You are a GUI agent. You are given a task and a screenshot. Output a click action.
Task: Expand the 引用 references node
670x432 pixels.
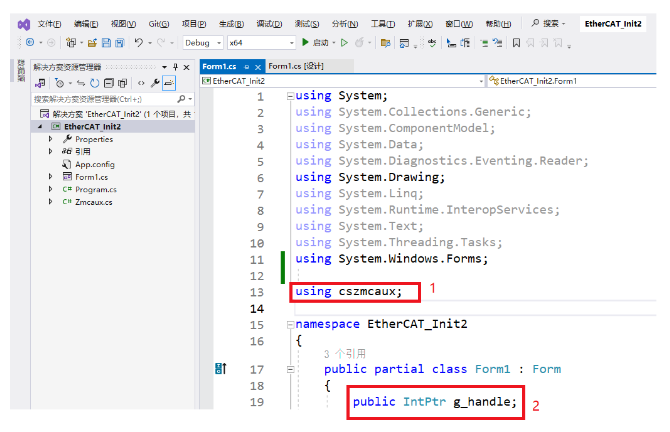pyautogui.click(x=50, y=151)
